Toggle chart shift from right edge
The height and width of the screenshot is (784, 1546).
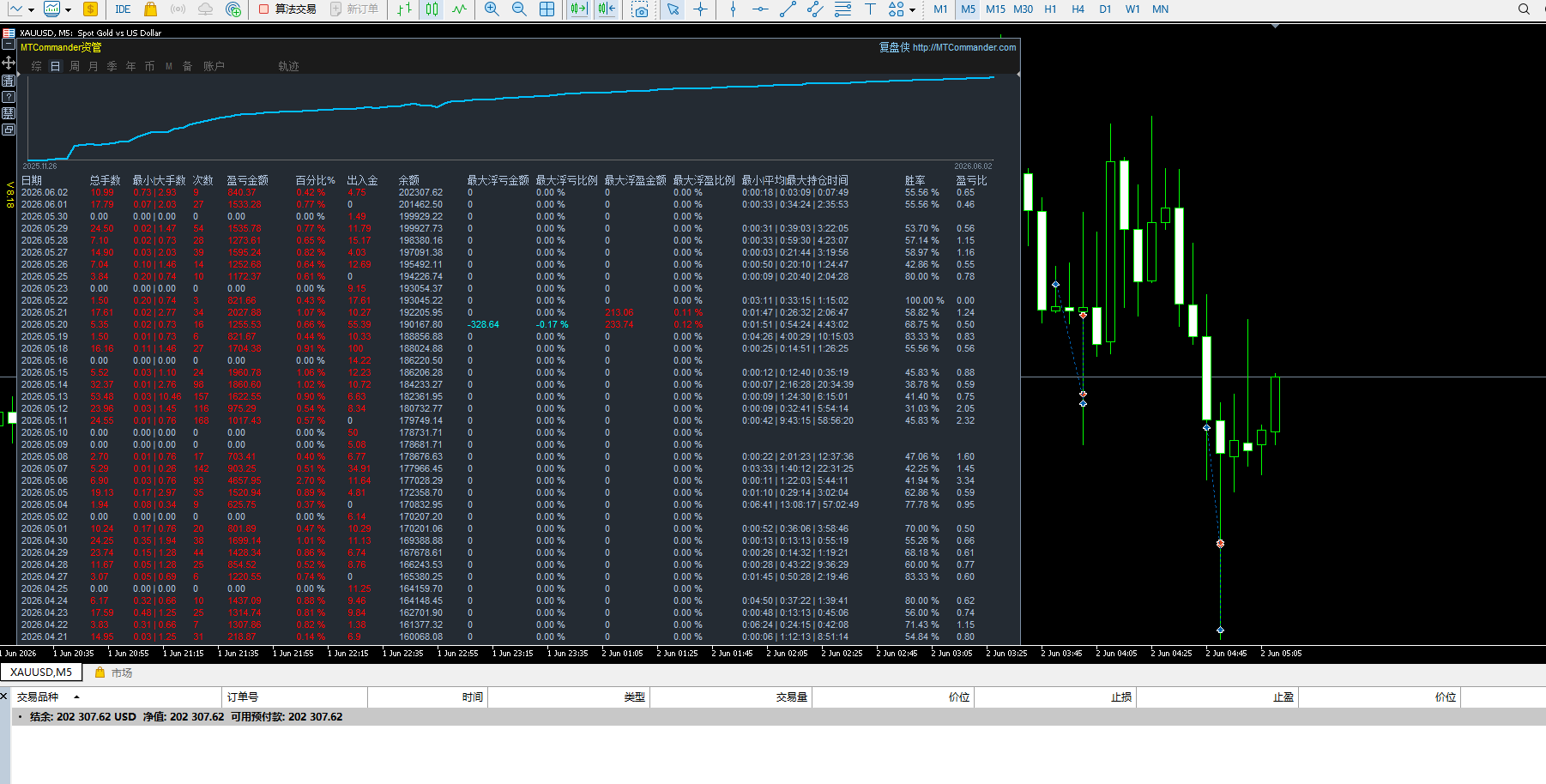pyautogui.click(x=607, y=9)
